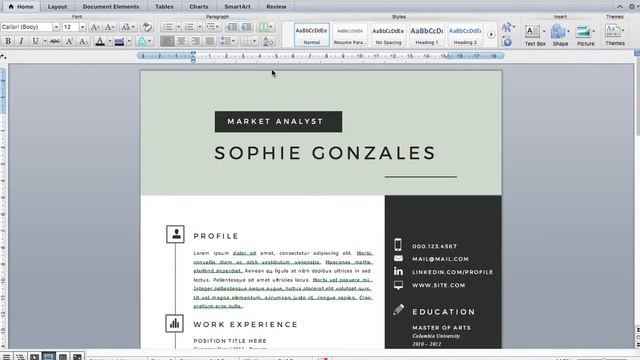Toggle underline formatting
The height and width of the screenshot is (360, 640).
36,41
